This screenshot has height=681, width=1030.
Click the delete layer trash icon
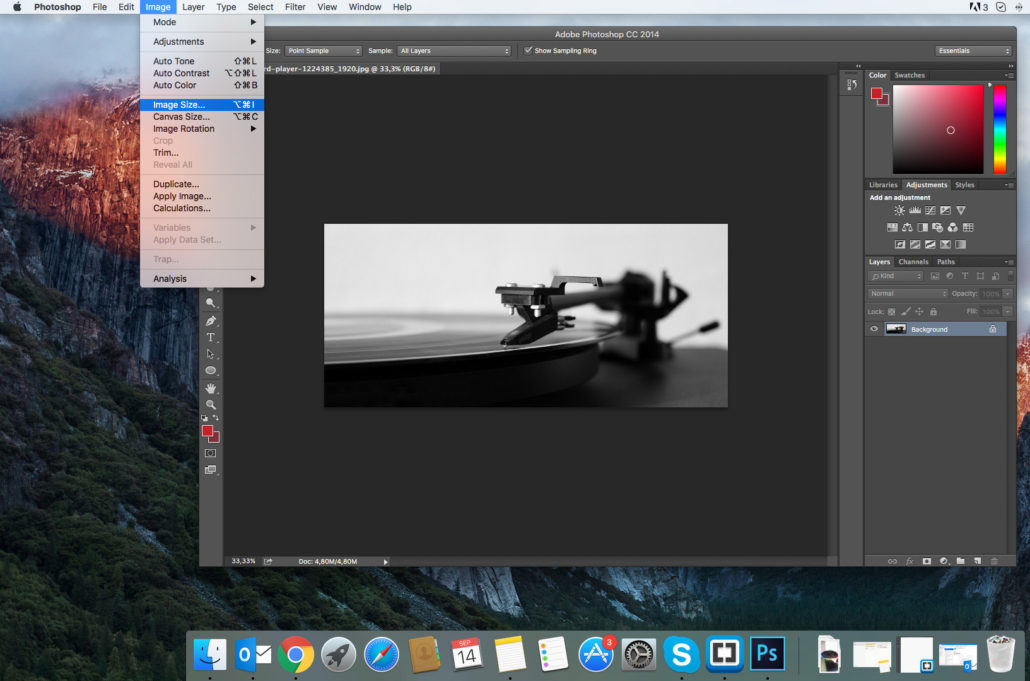(993, 561)
